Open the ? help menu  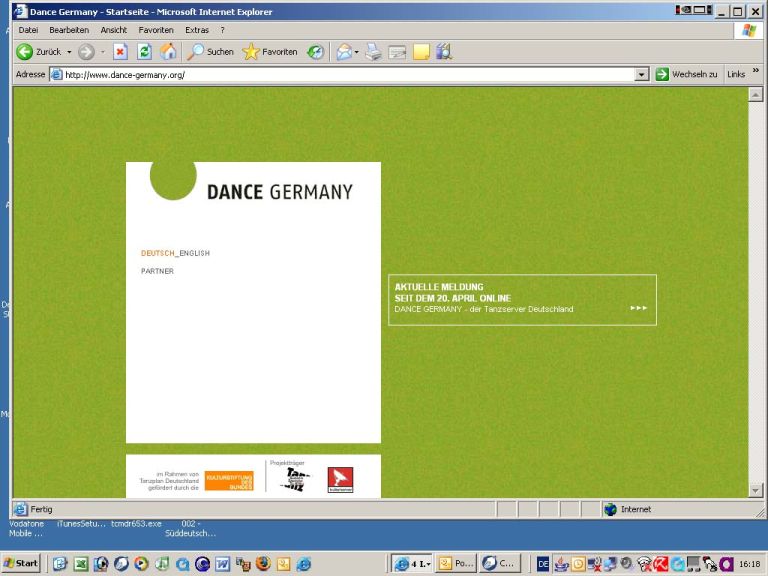tap(222, 30)
